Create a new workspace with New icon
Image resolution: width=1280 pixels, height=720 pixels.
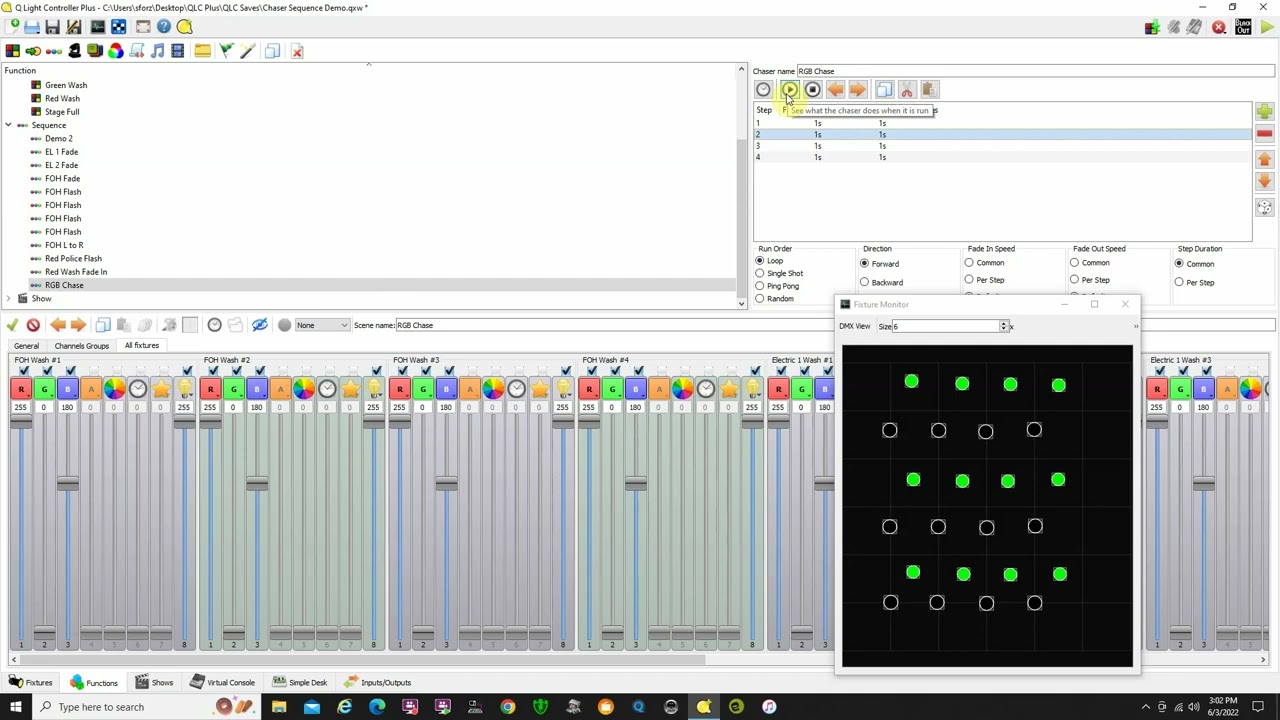pyautogui.click(x=11, y=27)
